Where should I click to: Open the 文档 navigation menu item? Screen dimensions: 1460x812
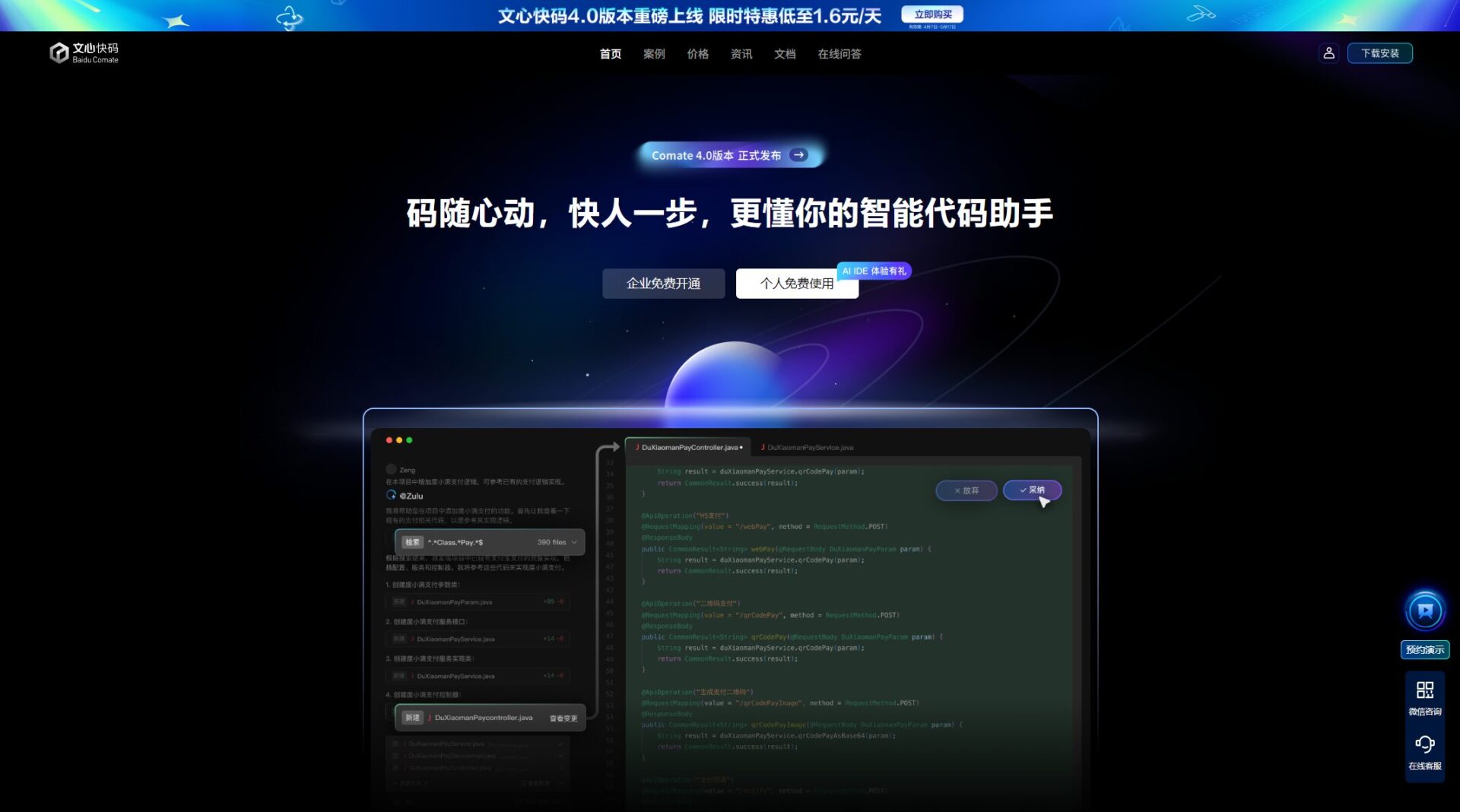point(785,54)
